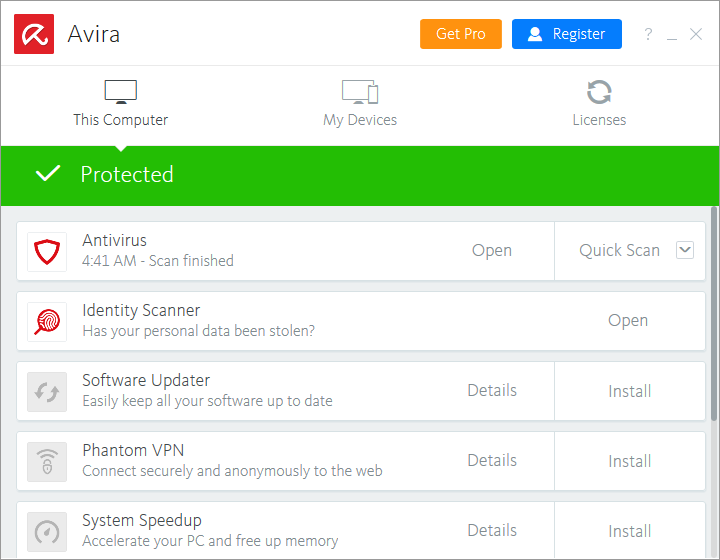Click the Phantom VPN lock icon
Image resolution: width=720 pixels, height=560 pixels.
pyautogui.click(x=47, y=461)
